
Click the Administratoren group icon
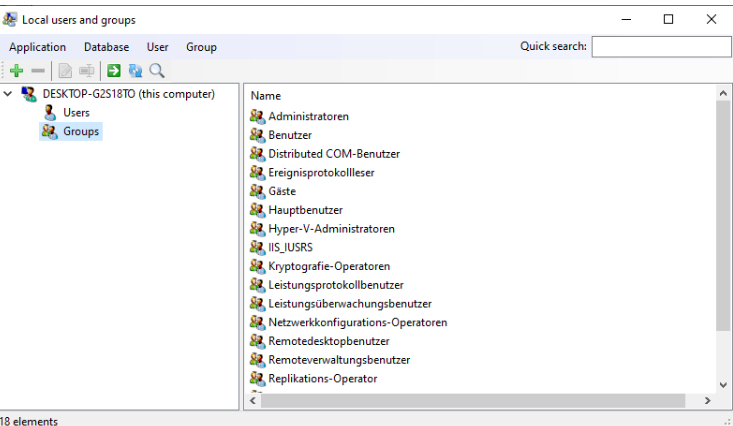coord(257,116)
